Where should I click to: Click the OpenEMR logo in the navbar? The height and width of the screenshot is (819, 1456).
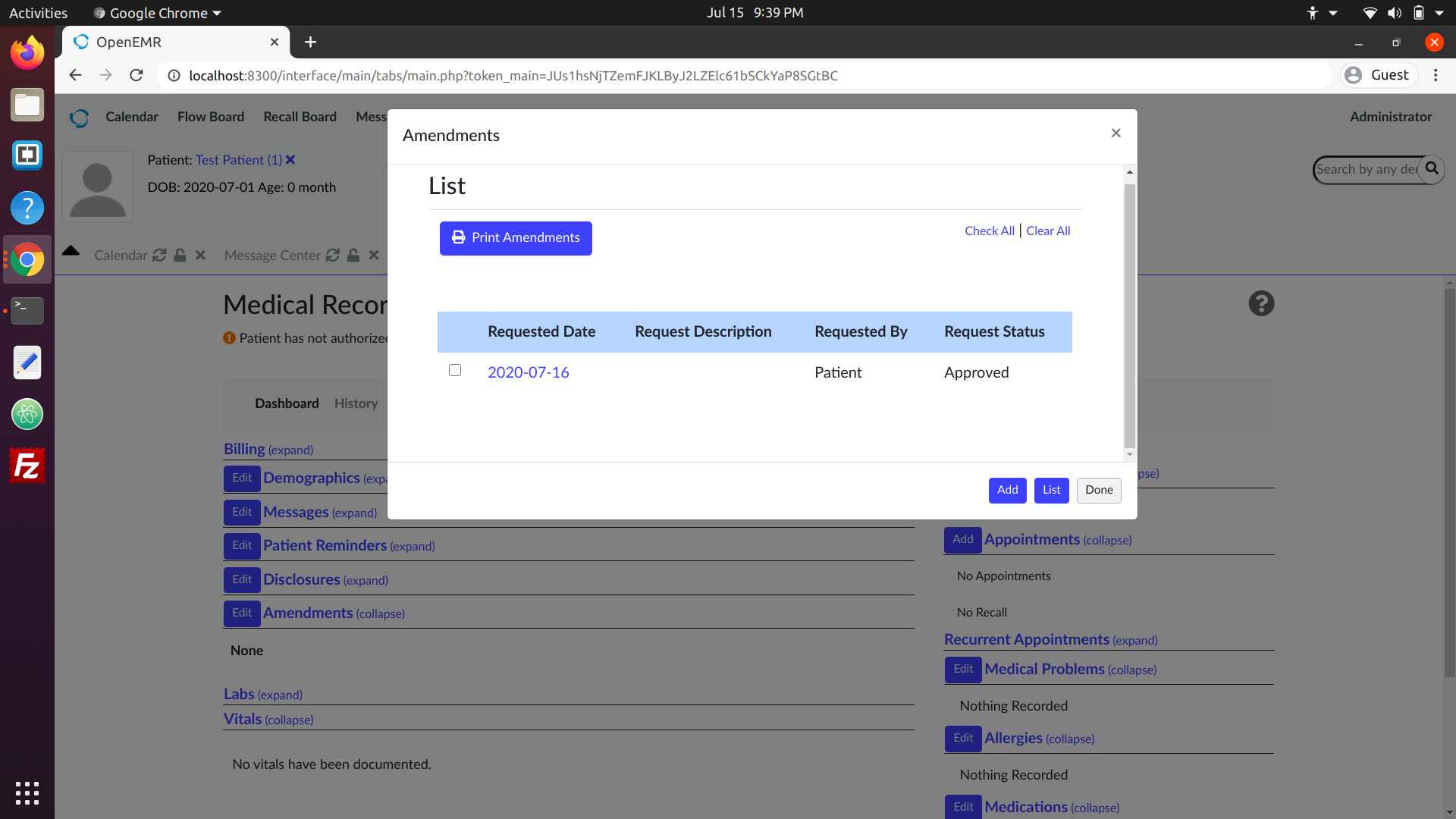point(80,118)
